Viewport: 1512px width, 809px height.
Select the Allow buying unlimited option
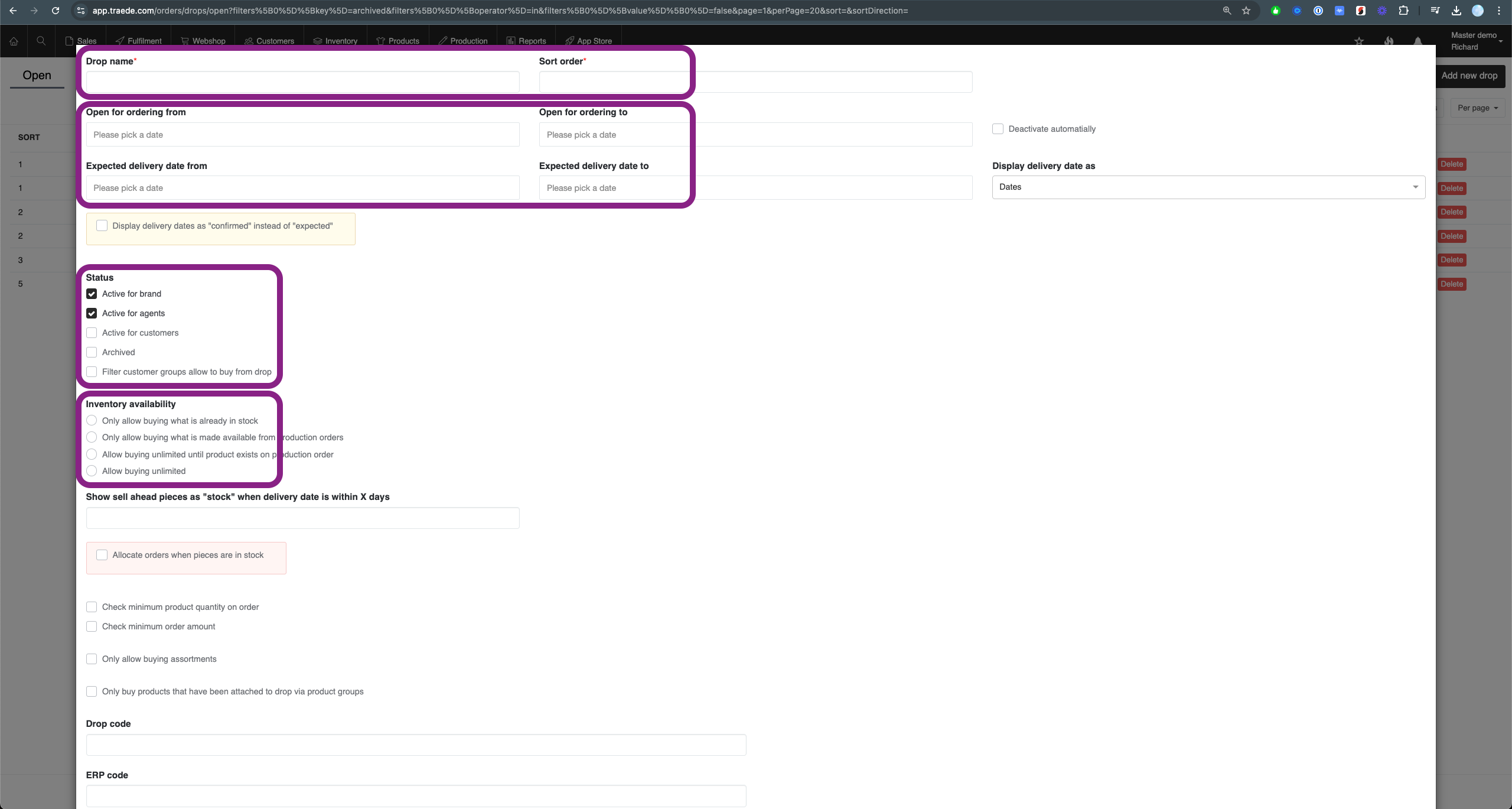coord(92,471)
